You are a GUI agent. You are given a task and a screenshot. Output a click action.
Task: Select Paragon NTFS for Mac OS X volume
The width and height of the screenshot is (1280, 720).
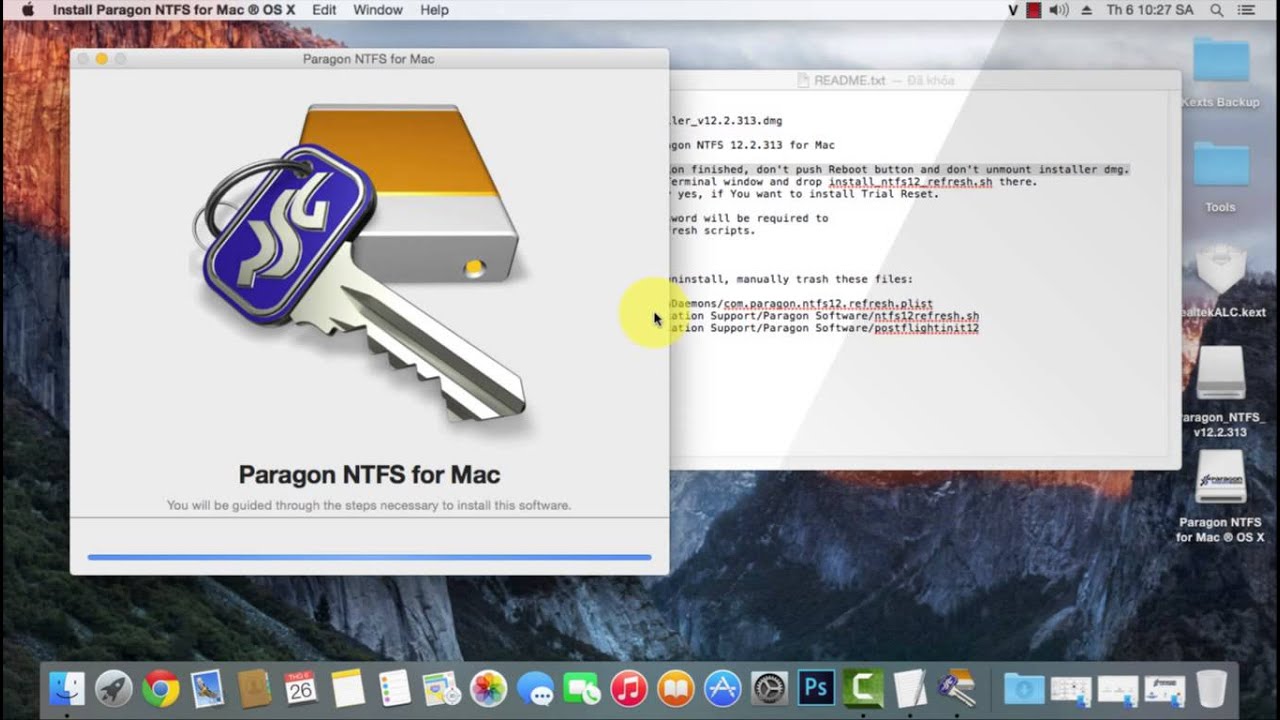coord(1221,496)
